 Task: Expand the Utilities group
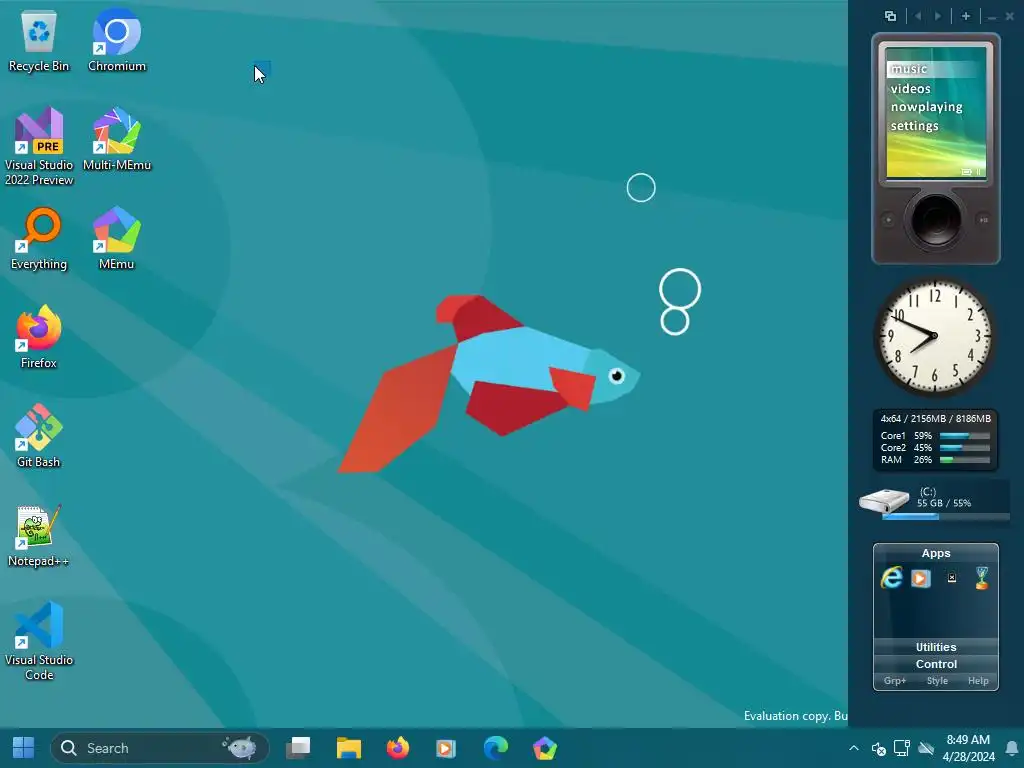coord(935,647)
